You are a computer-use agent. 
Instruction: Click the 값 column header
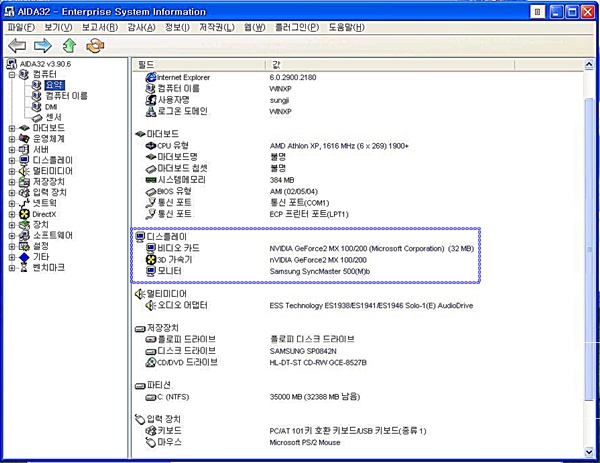coord(390,65)
